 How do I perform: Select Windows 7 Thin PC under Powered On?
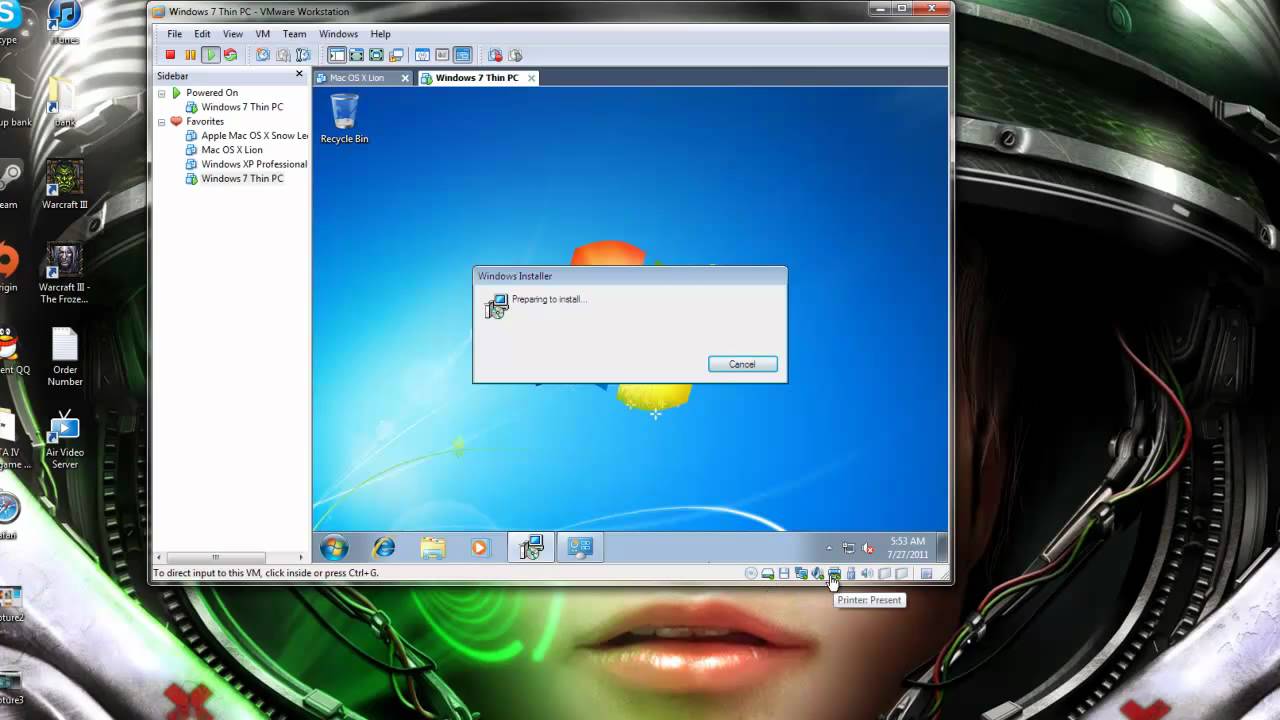[242, 107]
